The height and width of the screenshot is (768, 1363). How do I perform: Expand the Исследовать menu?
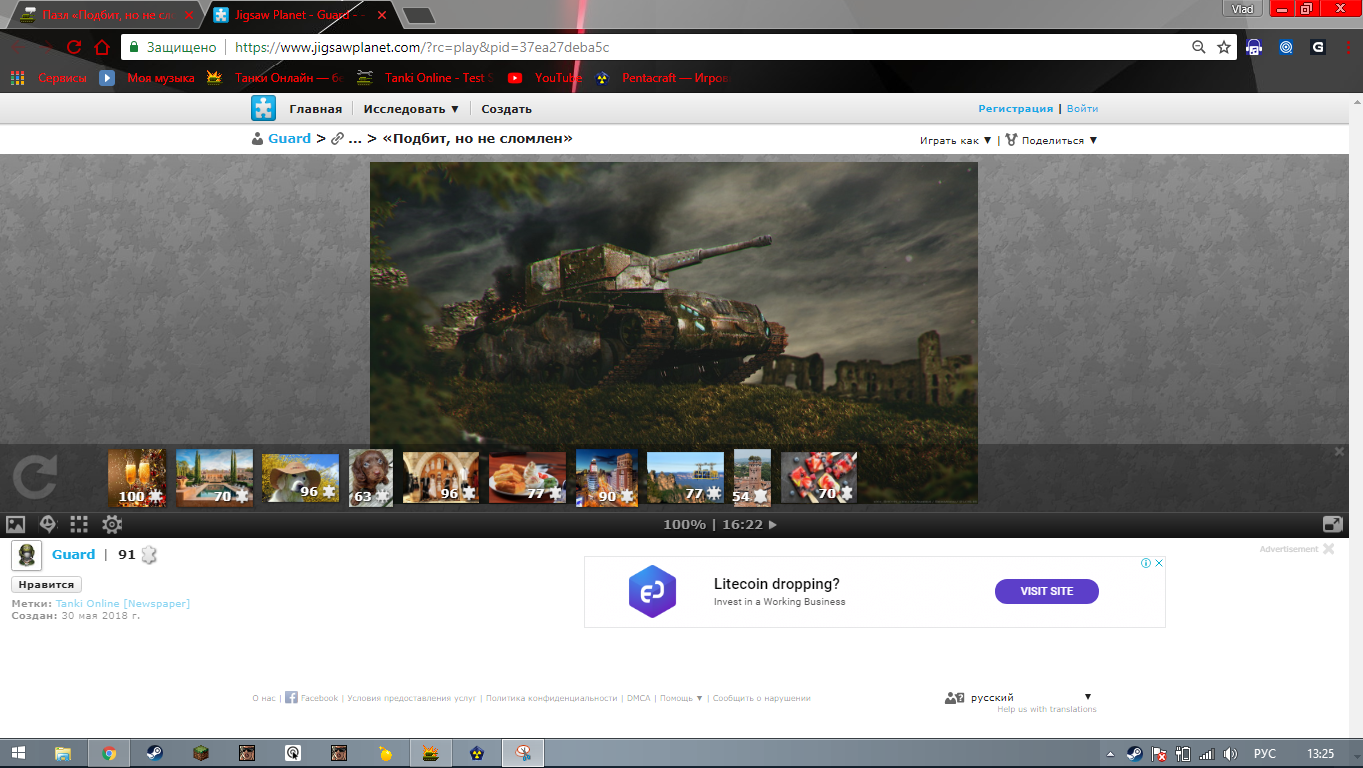[x=411, y=109]
